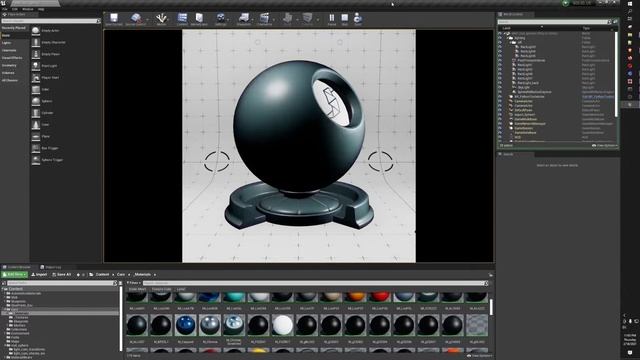This screenshot has height=360, width=640.
Task: Open the Filters dropdown in Content Browser
Action: 133,283
